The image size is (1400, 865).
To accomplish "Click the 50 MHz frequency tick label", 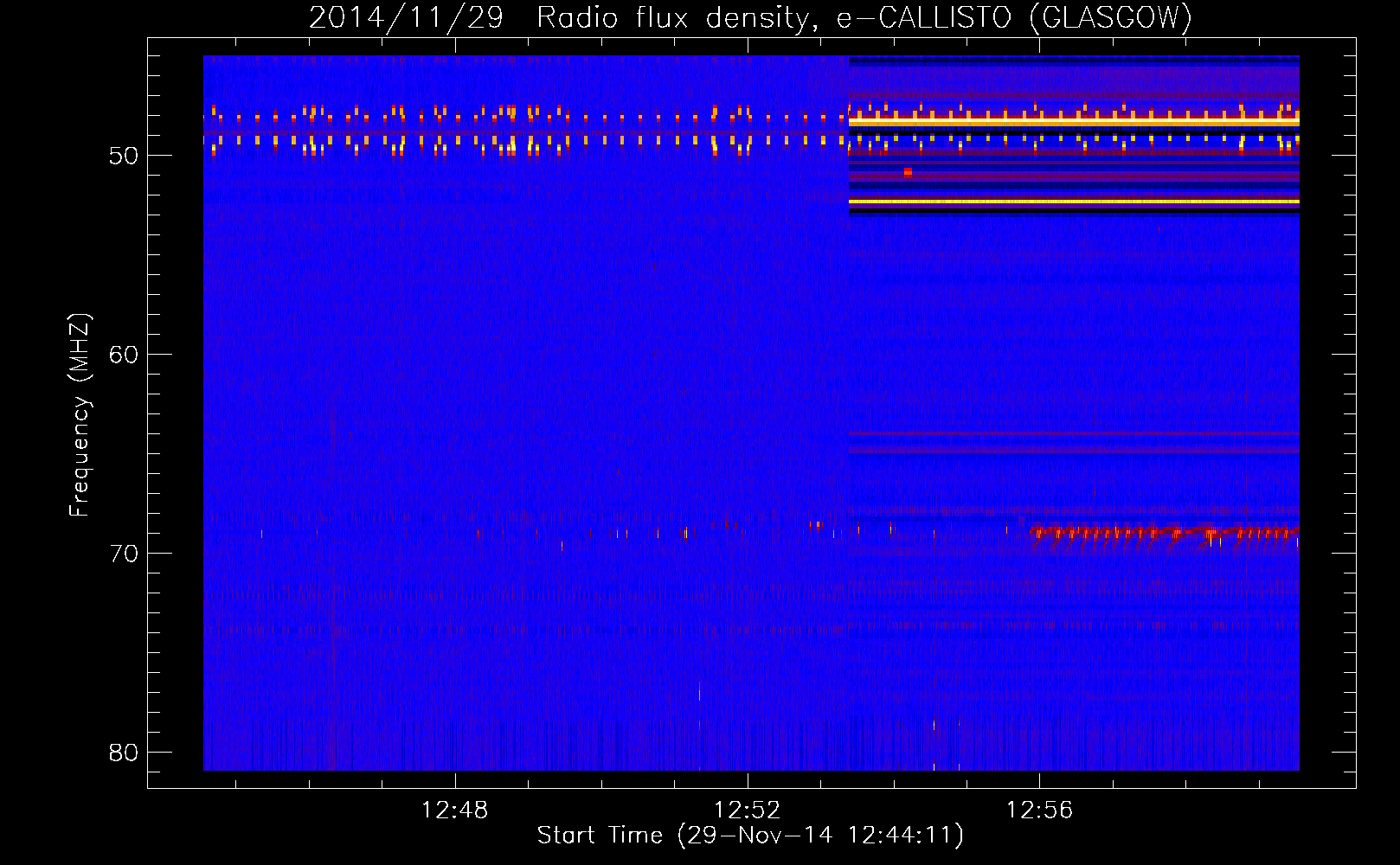I will [x=124, y=156].
